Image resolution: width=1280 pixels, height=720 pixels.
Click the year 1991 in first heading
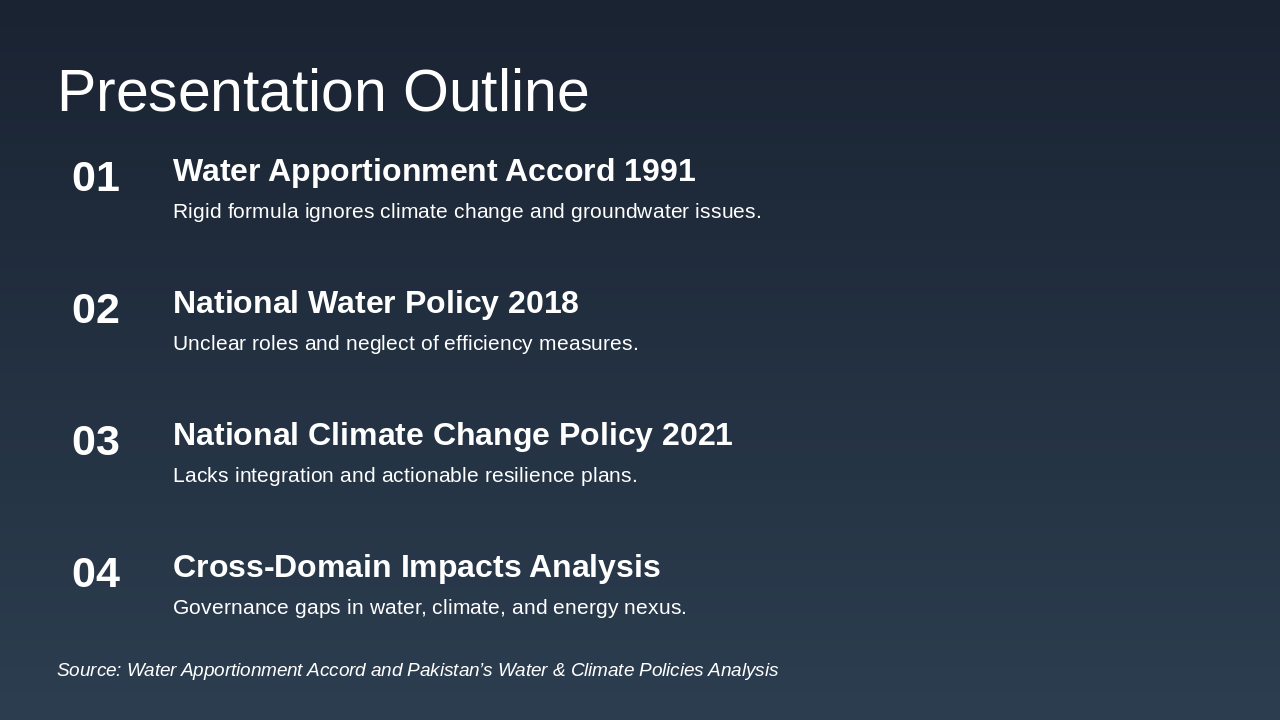click(x=659, y=171)
